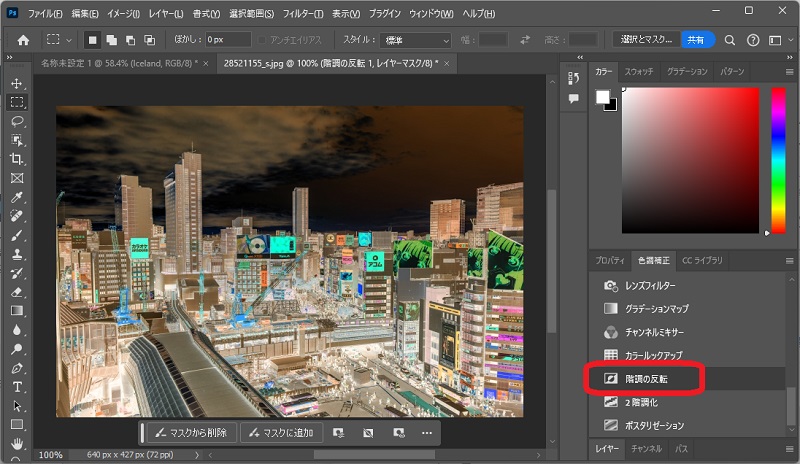800x464 pixels.
Task: Choose Subtract from Selection mode
Action: 131,40
